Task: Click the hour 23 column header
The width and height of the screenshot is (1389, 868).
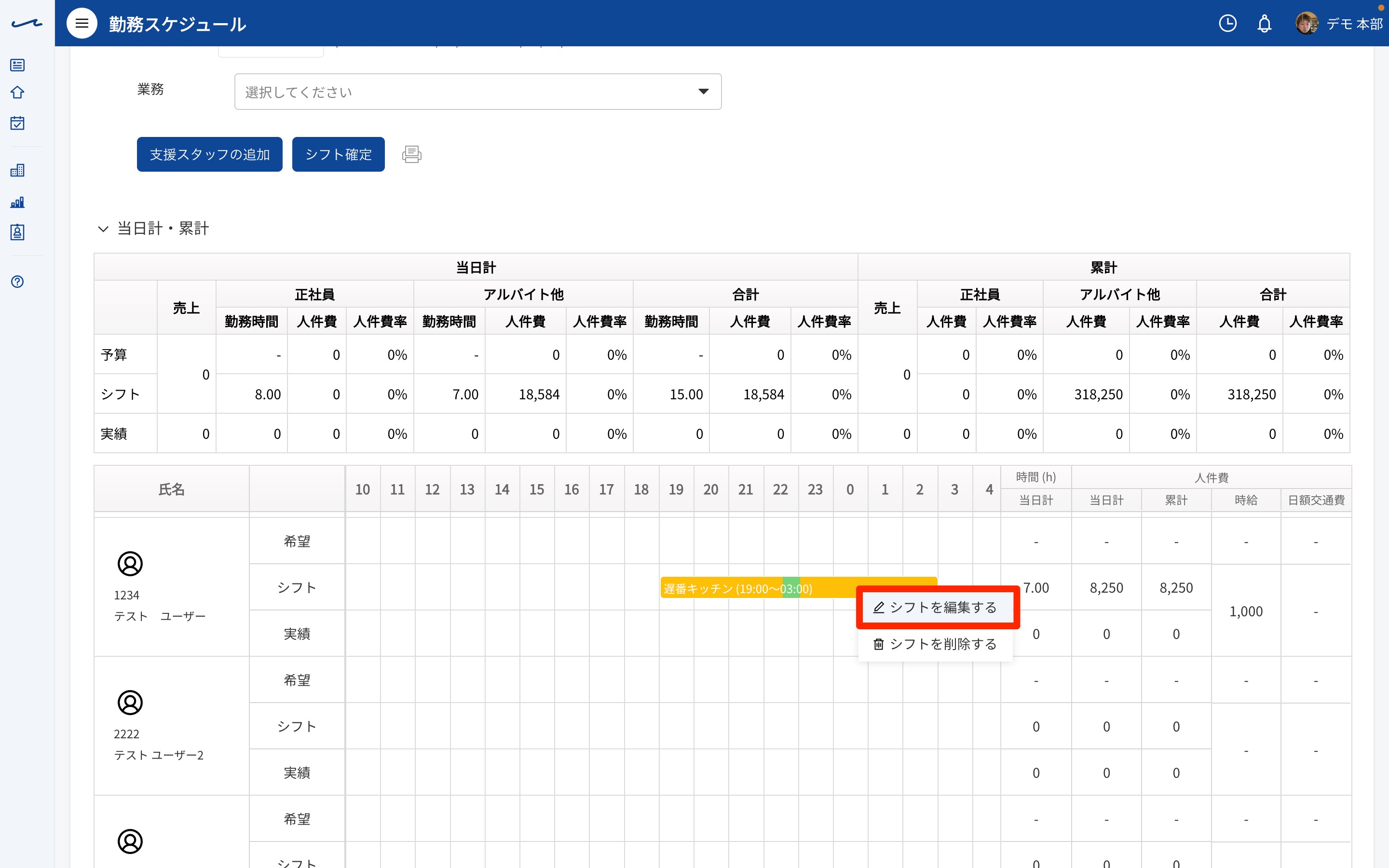Action: [815, 489]
